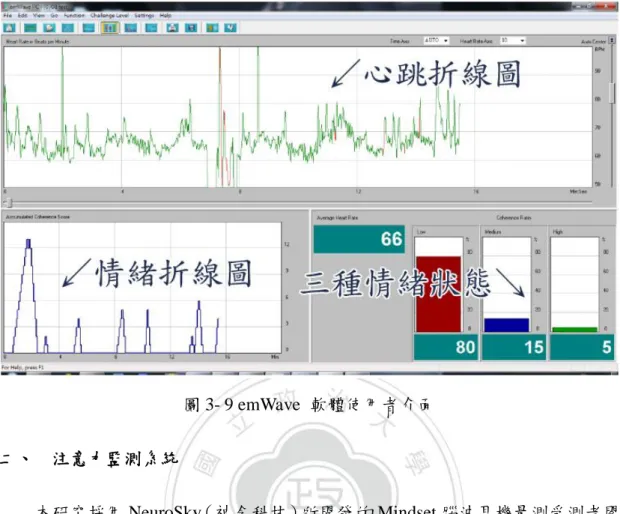Click the Average Heart Rate label
This screenshot has width=620, height=514.
tap(337, 218)
